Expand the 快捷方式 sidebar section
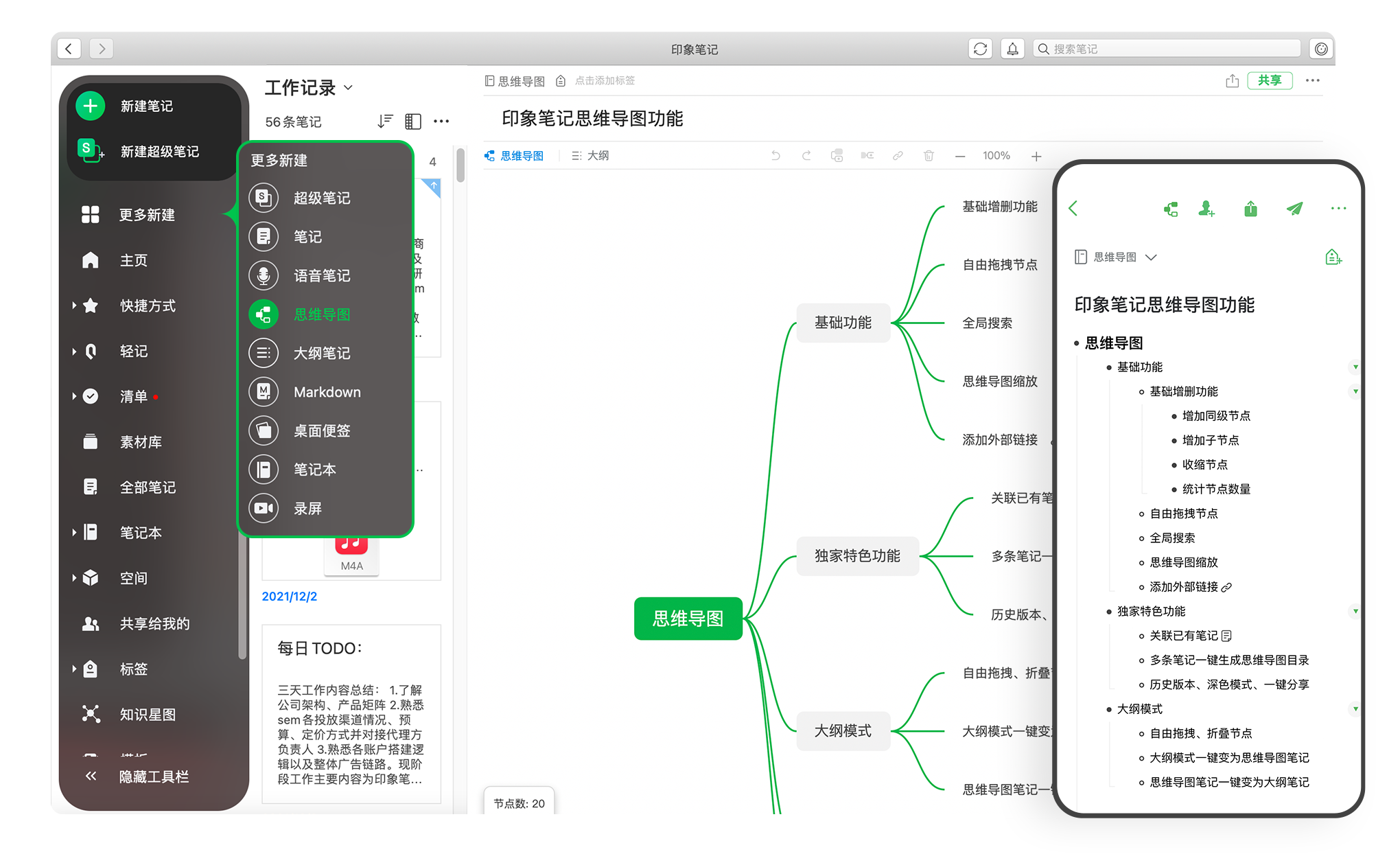Image resolution: width=1400 pixels, height=865 pixels. (74, 305)
